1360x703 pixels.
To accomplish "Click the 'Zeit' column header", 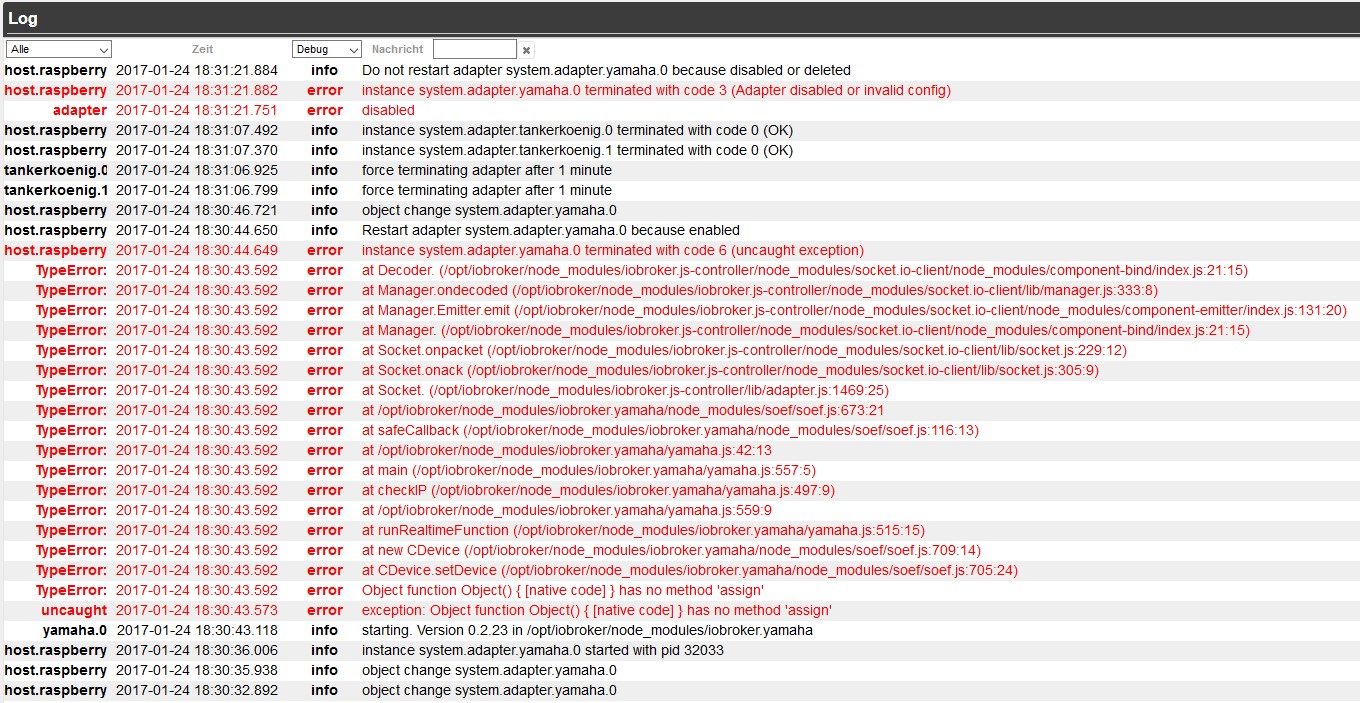I will coord(202,49).
